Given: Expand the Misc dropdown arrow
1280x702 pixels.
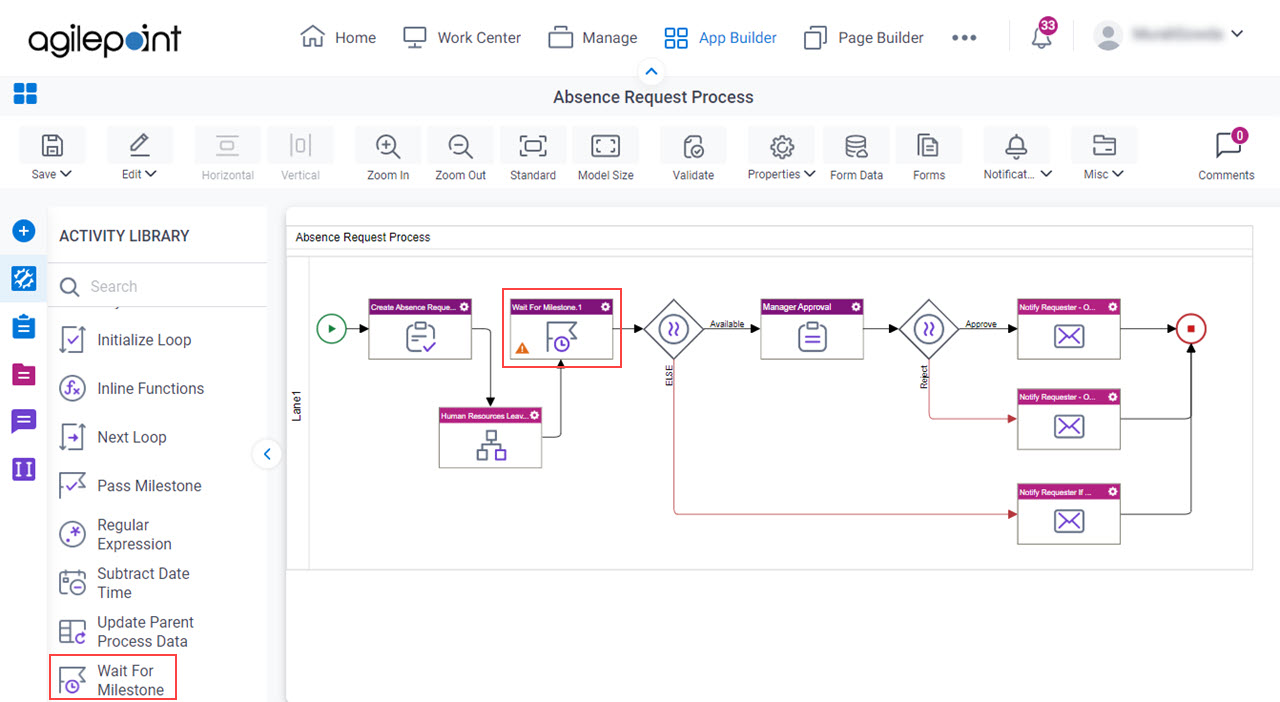Looking at the screenshot, I should pos(1118,174).
